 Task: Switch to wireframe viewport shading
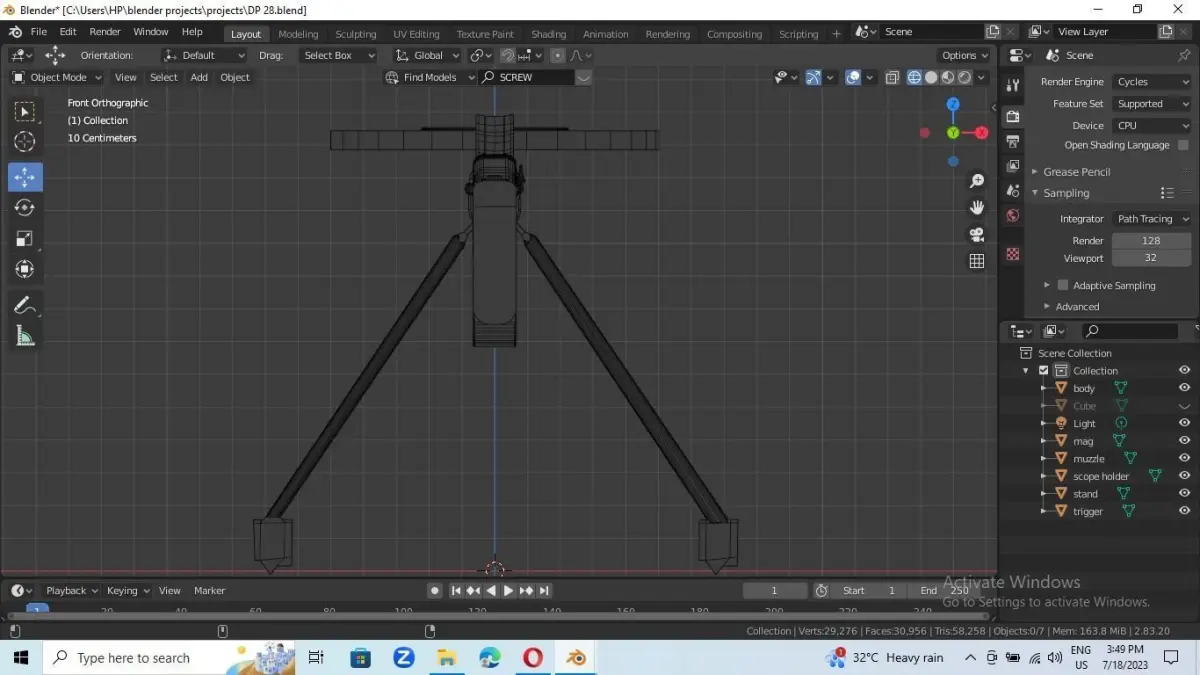coord(914,77)
